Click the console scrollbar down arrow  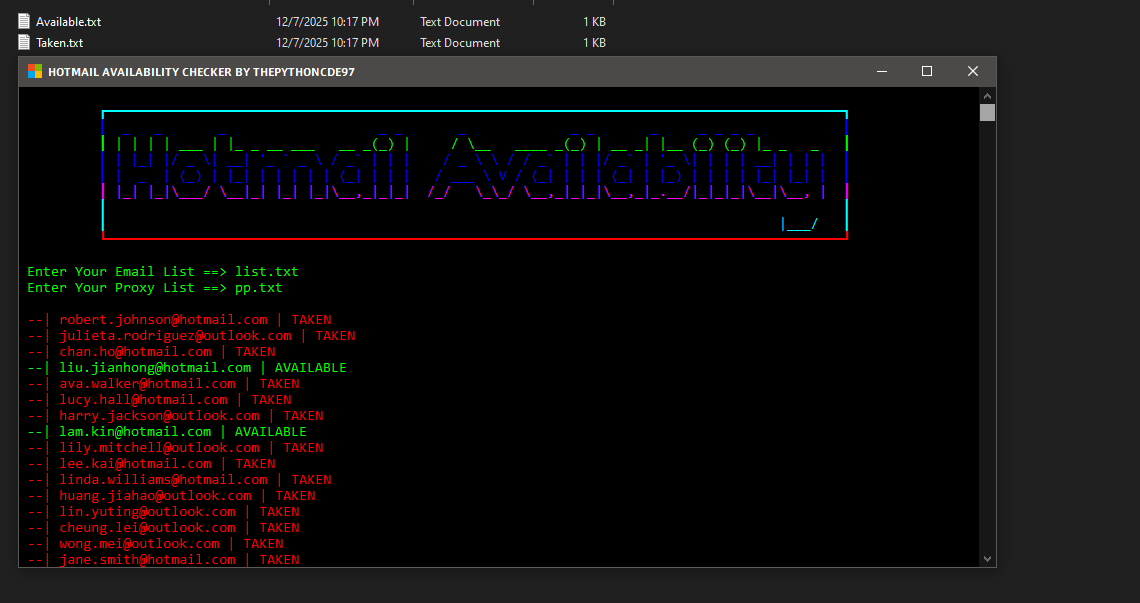tap(987, 559)
